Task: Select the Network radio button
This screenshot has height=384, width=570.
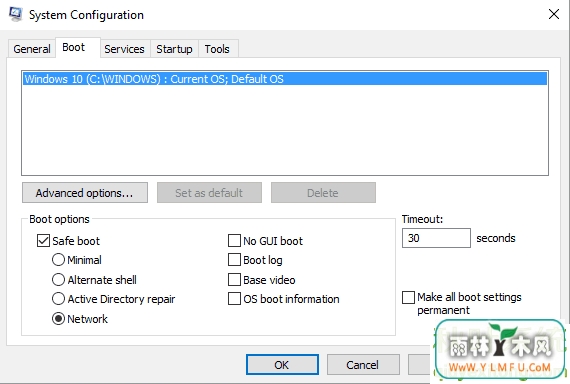Action: 58,319
